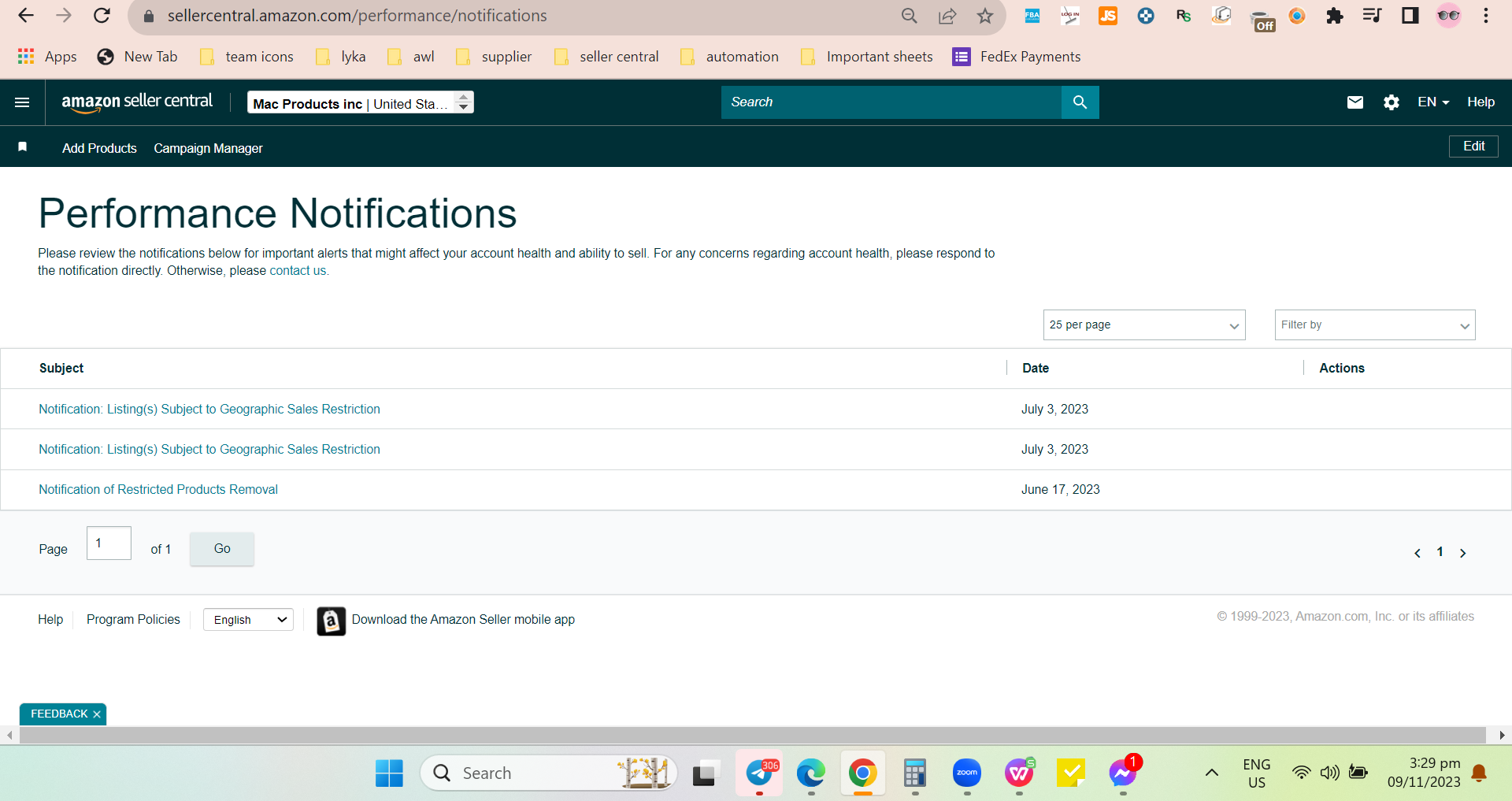The image size is (1512, 801).
Task: Close the FEEDBACK tab
Action: [x=97, y=714]
